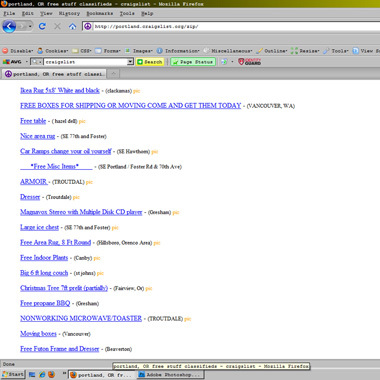380x380 pixels.
Task: Open the Tools menu in menu bar
Action: (x=127, y=13)
